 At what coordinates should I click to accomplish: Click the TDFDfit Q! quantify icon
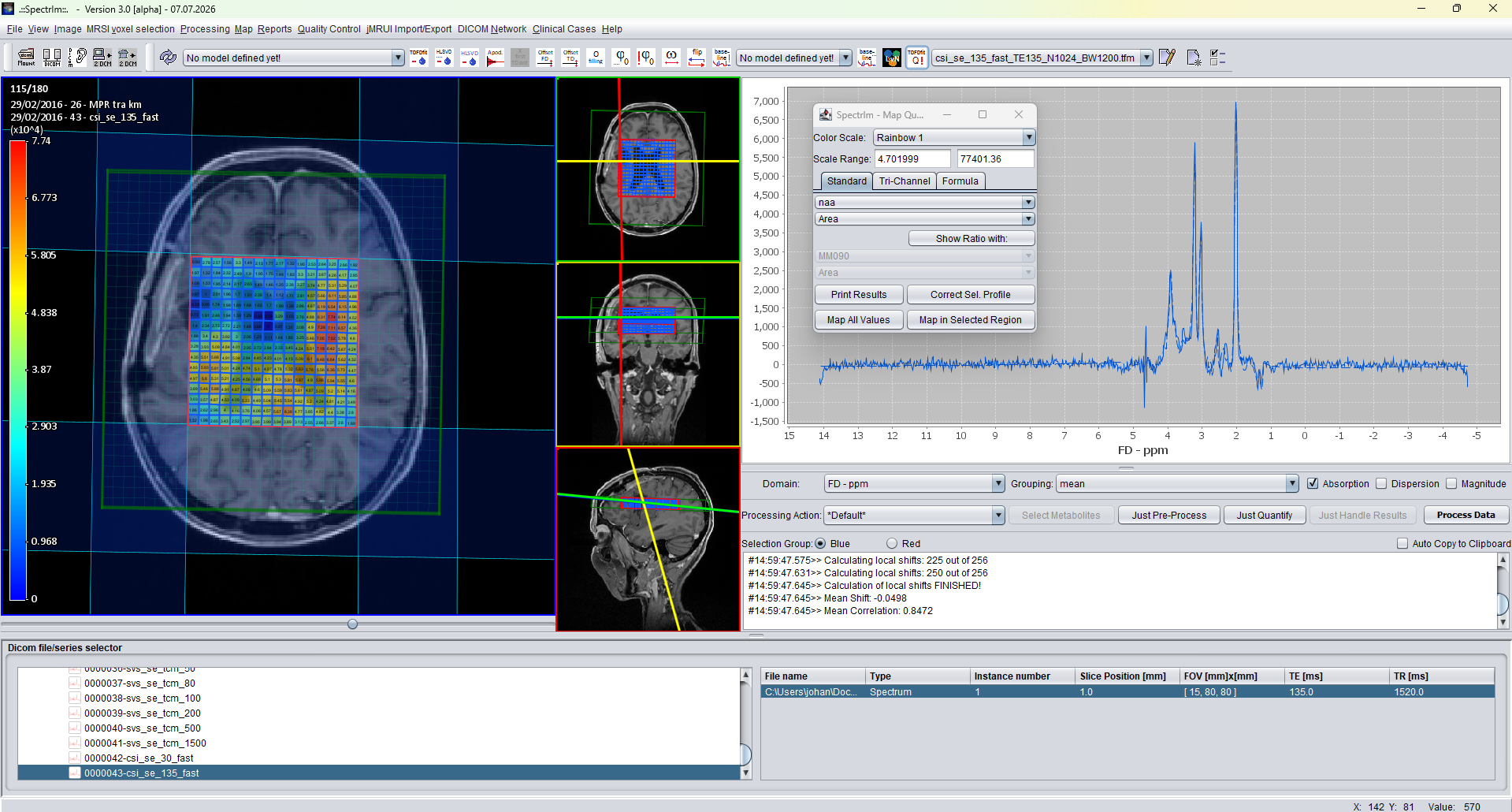917,58
